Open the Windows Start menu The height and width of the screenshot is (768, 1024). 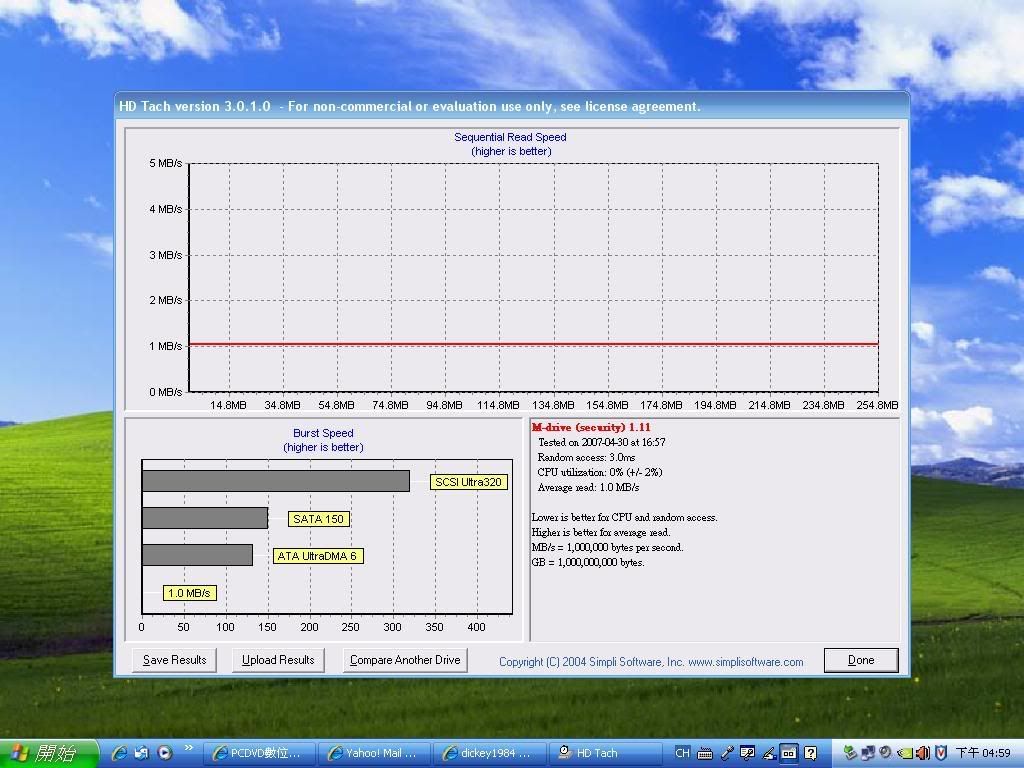click(50, 753)
